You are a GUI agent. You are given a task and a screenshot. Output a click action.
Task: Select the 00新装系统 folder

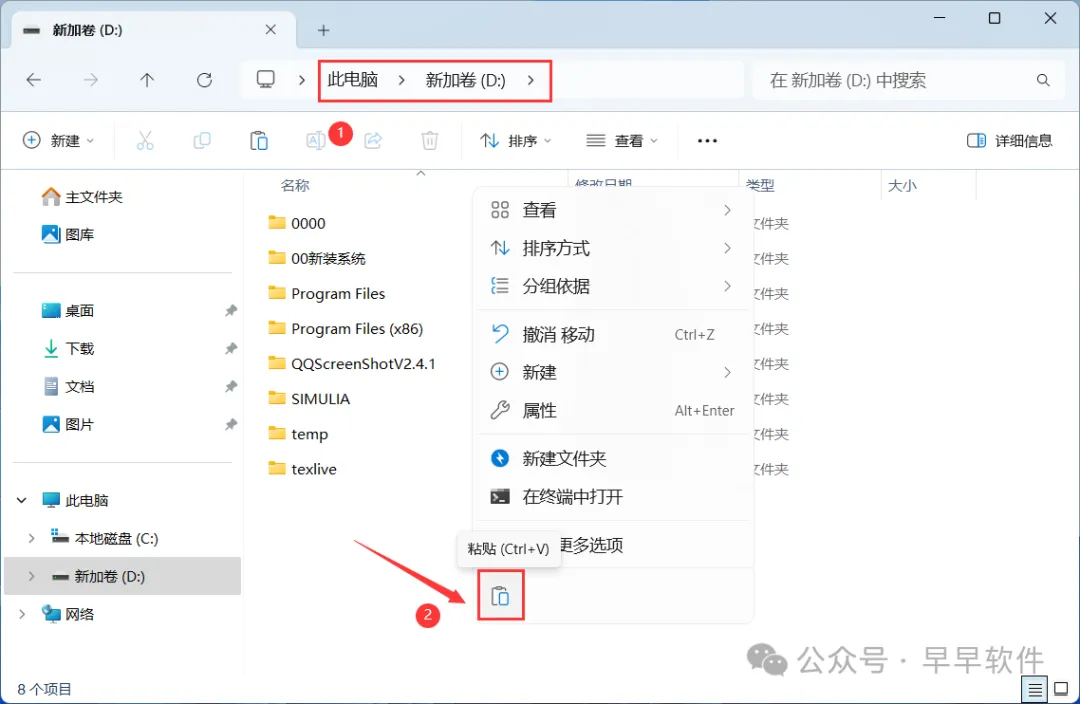318,258
